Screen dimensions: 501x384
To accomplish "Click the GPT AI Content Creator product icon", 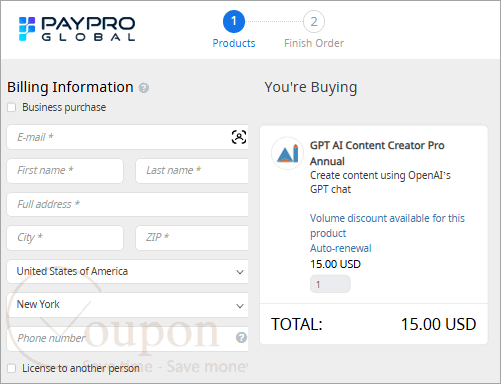I will 287,153.
